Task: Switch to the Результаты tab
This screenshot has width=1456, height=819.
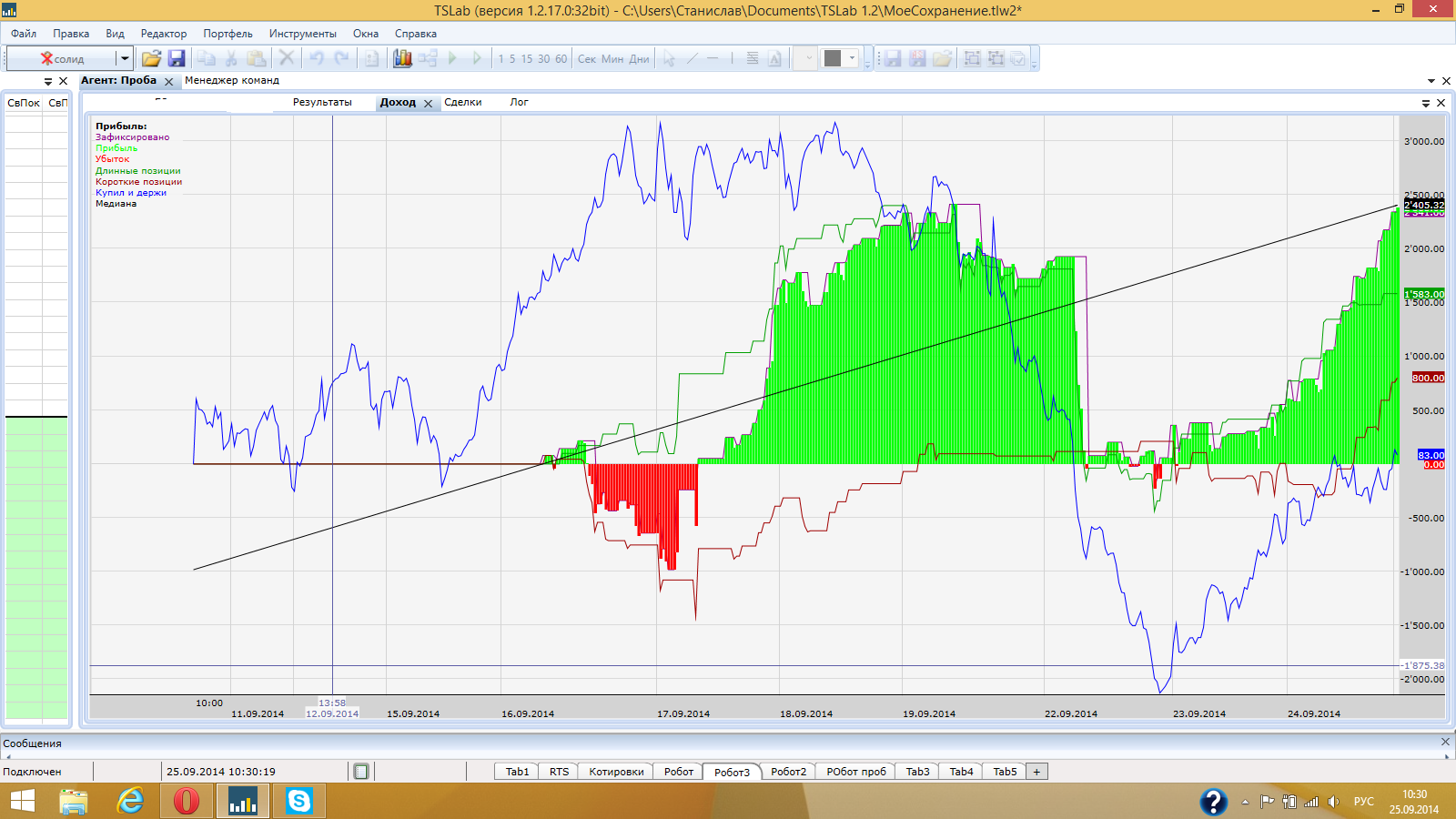Action: click(322, 102)
